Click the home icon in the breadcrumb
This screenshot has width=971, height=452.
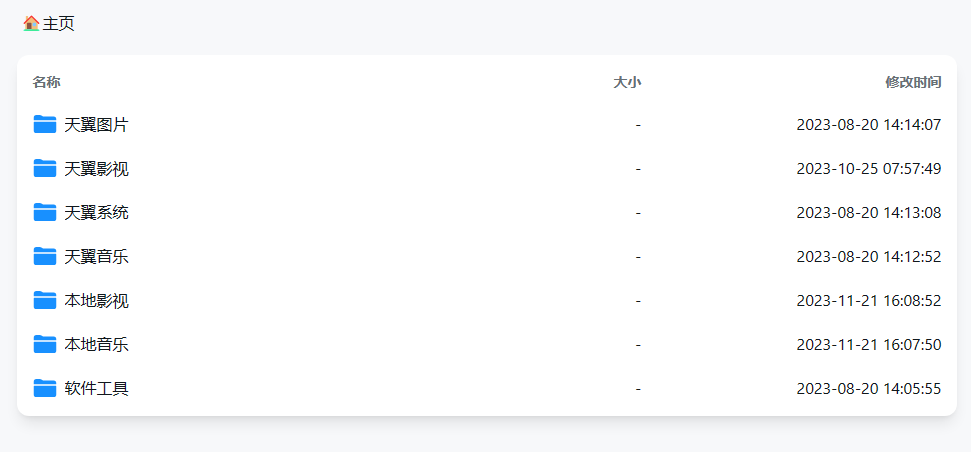tap(31, 23)
